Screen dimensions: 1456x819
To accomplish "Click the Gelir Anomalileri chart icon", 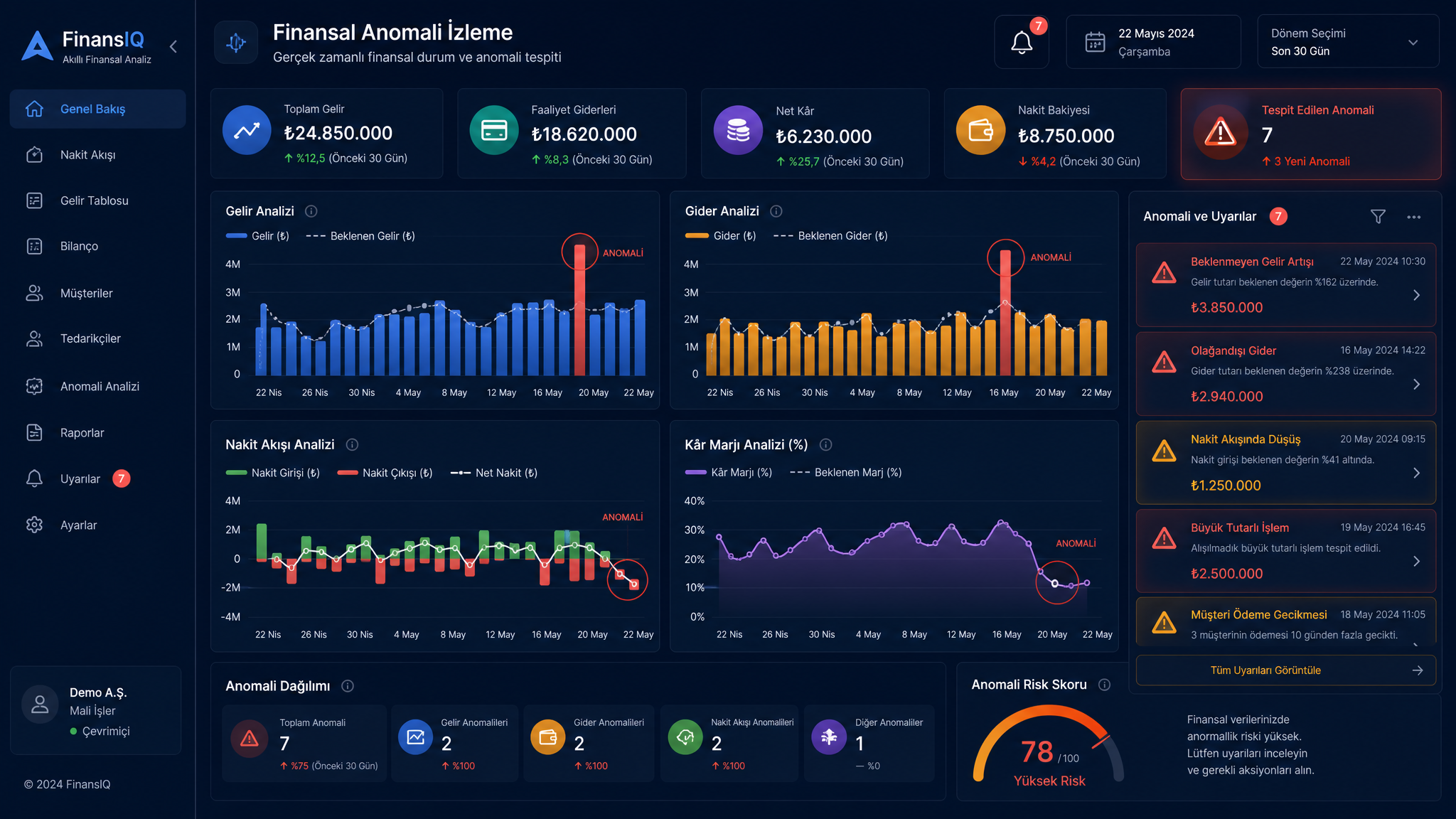I will tap(415, 737).
